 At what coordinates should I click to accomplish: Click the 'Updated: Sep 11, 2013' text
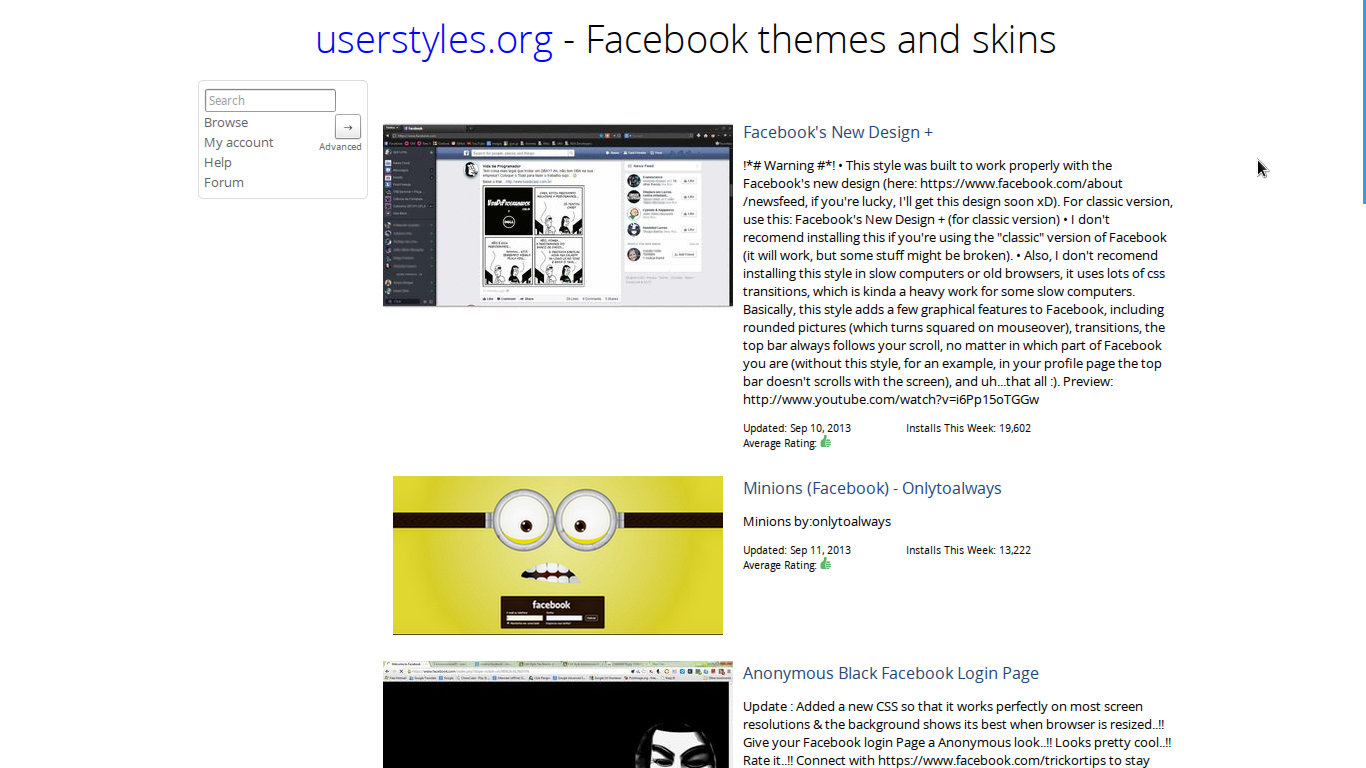(797, 550)
